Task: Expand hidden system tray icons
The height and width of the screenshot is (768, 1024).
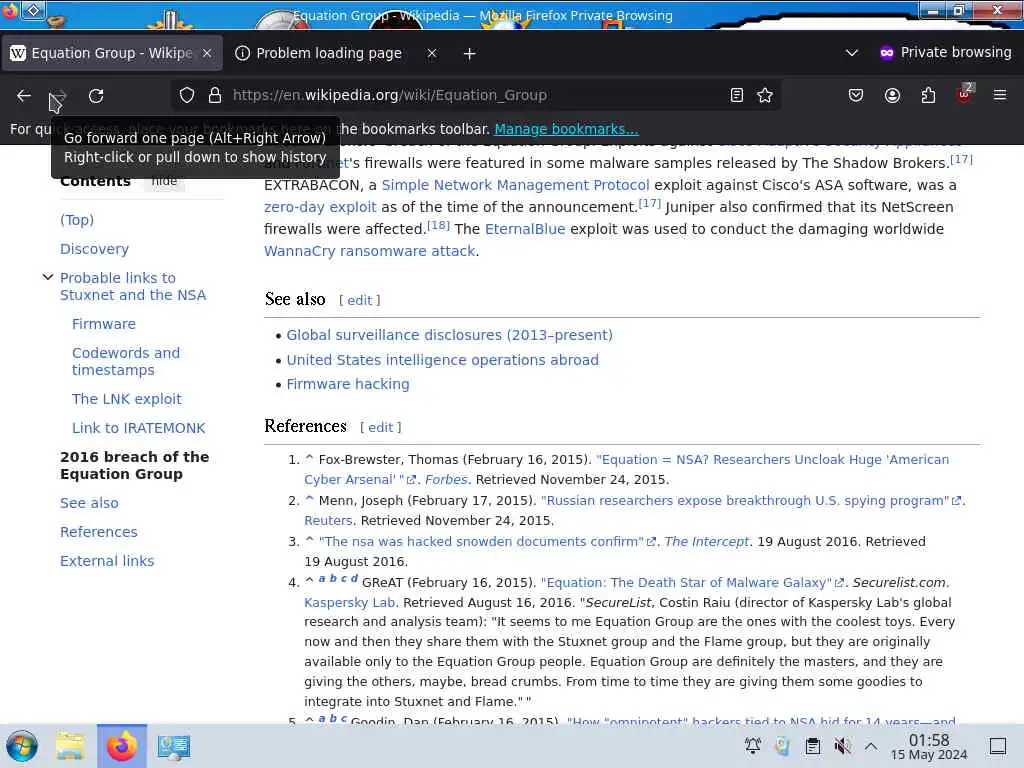Action: (871, 746)
